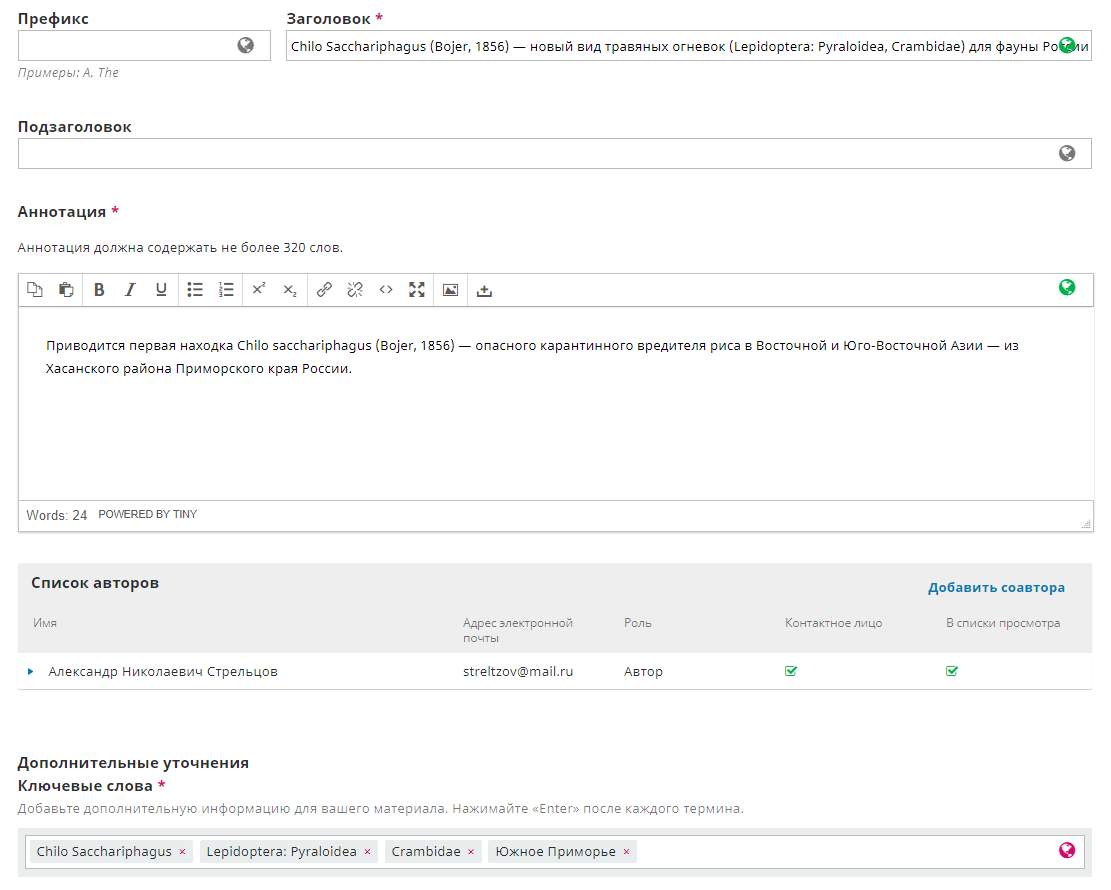Open language globe in Префикс field
The height and width of the screenshot is (890, 1111).
pos(246,45)
